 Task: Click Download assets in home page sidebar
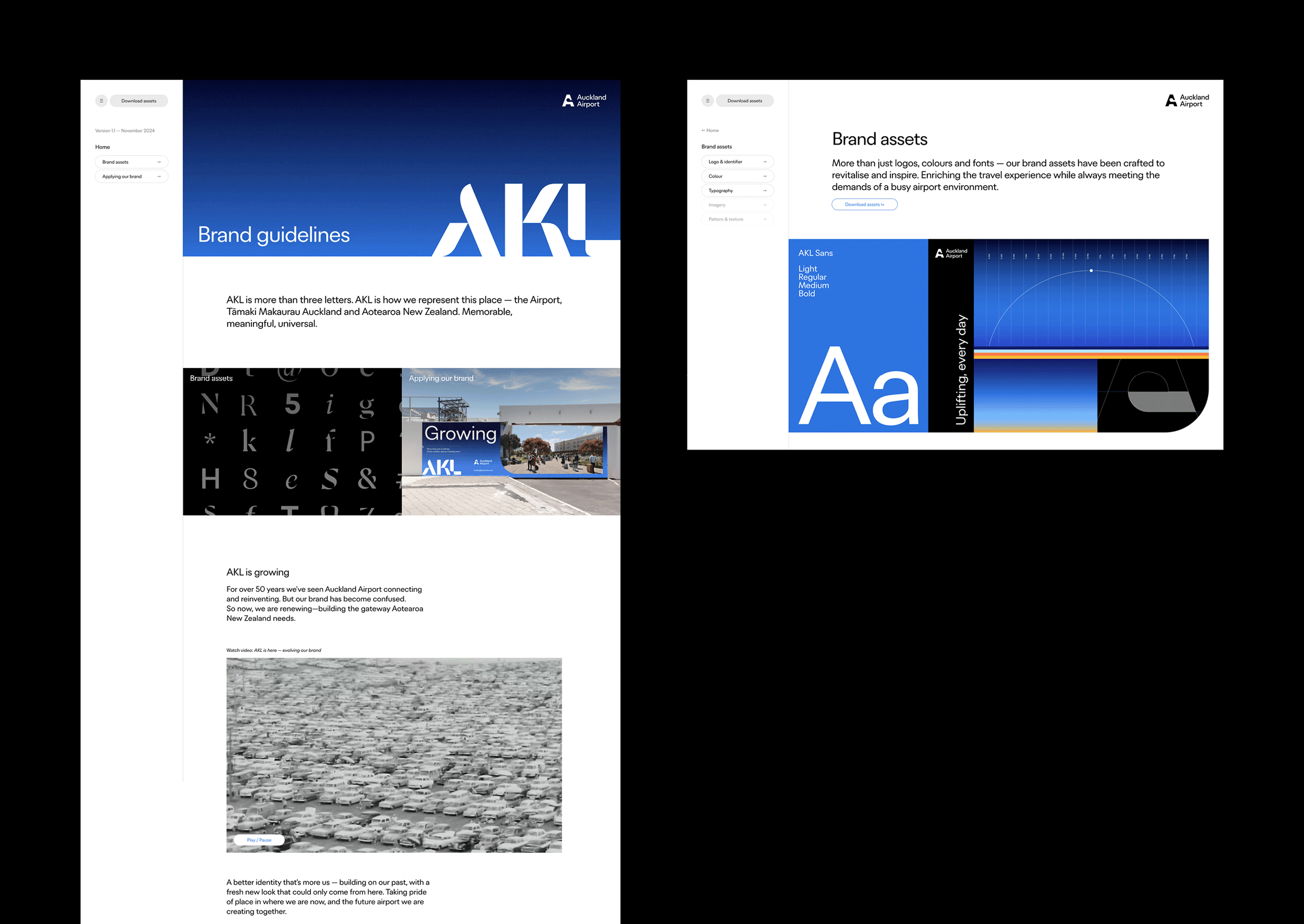coord(139,101)
